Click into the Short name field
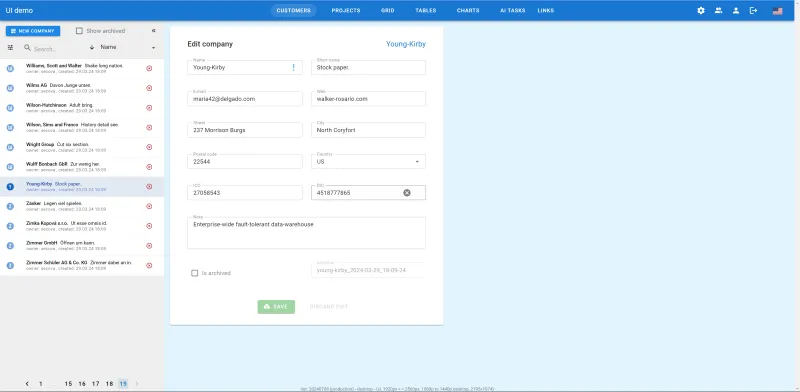This screenshot has width=800, height=392. [x=368, y=67]
